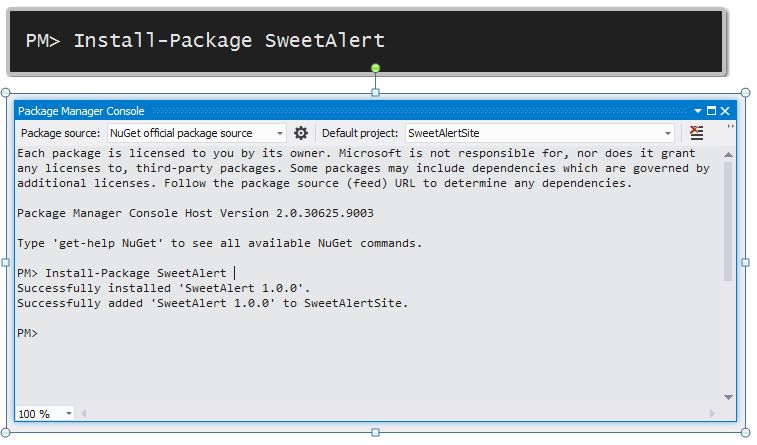Click the black Install-Package SweetAlert banner

[x=365, y=41]
